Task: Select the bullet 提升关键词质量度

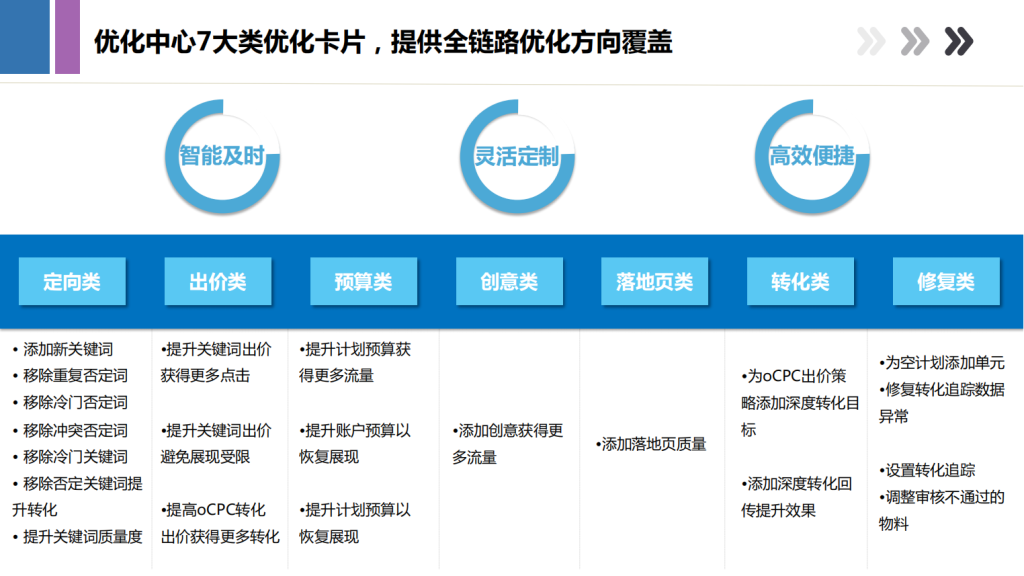Action: [77, 537]
